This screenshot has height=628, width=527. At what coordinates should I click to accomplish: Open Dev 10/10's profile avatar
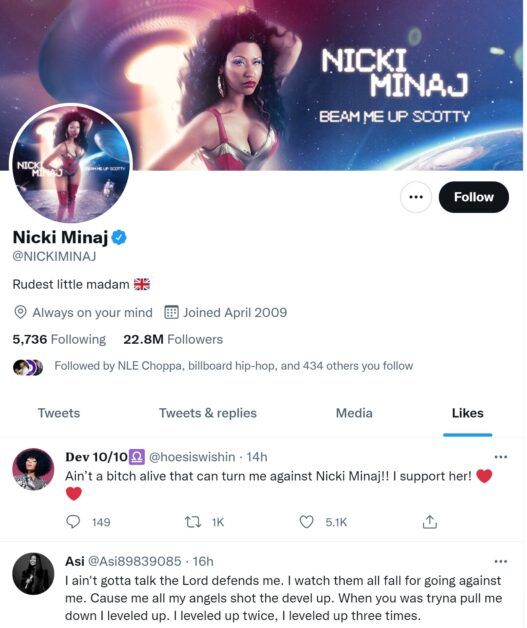tap(33, 469)
